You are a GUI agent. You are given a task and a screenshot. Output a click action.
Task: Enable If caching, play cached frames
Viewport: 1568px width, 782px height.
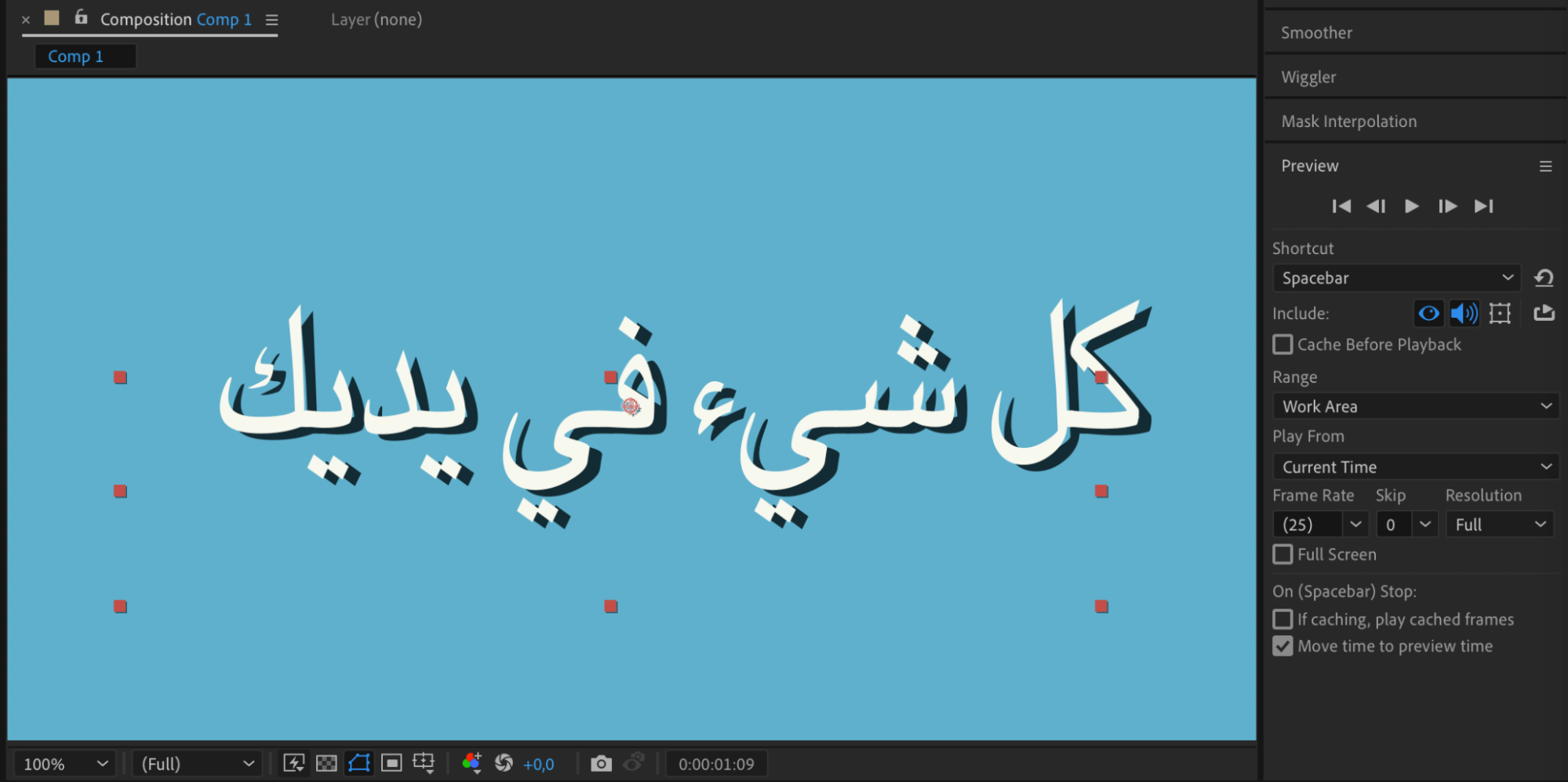1282,620
